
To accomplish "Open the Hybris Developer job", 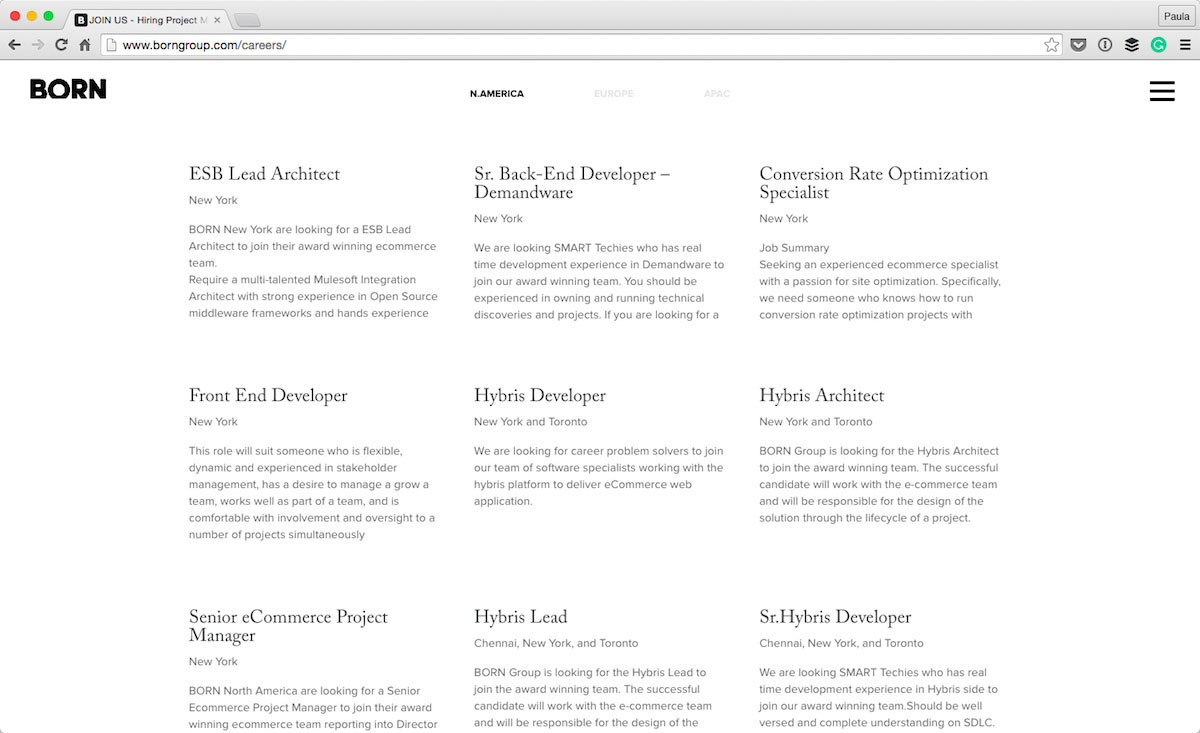I will pyautogui.click(x=540, y=396).
